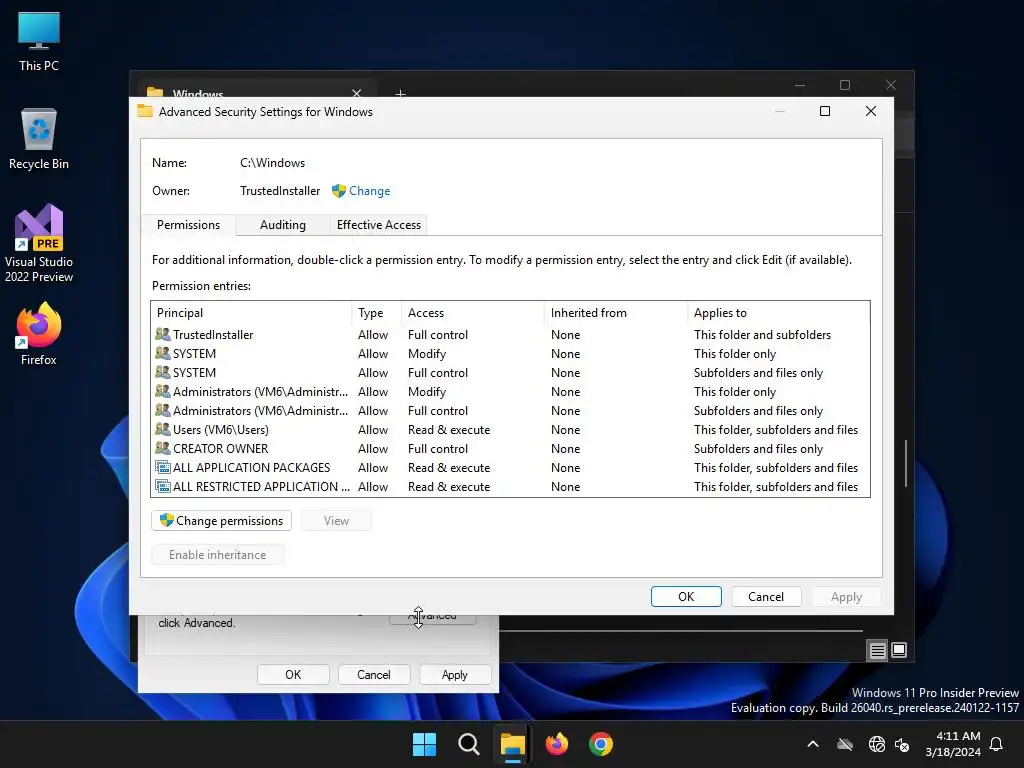Select SYSTEM entry with Full control
This screenshot has width=1024, height=768.
[510, 372]
